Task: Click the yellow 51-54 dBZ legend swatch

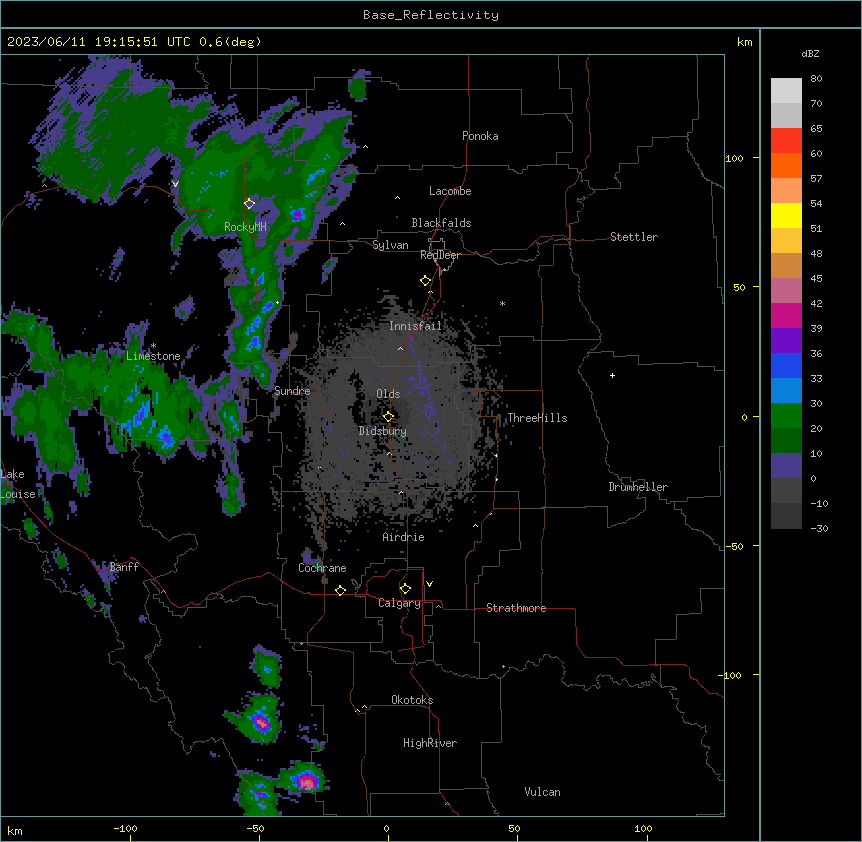Action: [x=786, y=215]
